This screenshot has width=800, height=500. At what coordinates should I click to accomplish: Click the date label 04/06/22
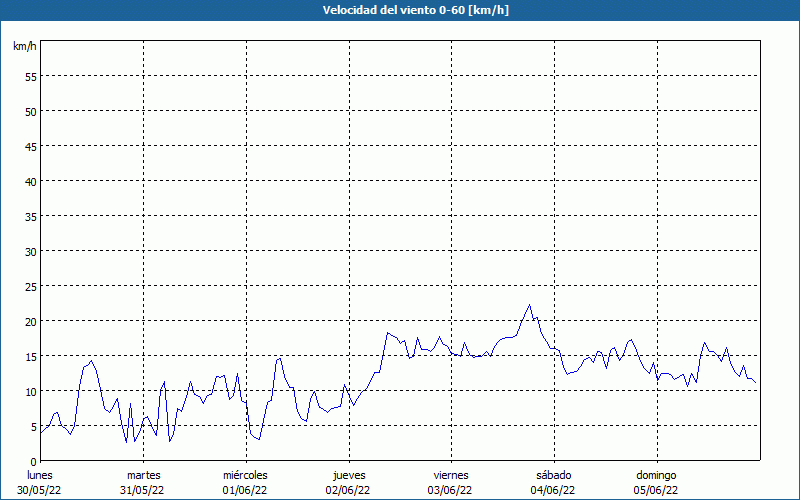553,490
